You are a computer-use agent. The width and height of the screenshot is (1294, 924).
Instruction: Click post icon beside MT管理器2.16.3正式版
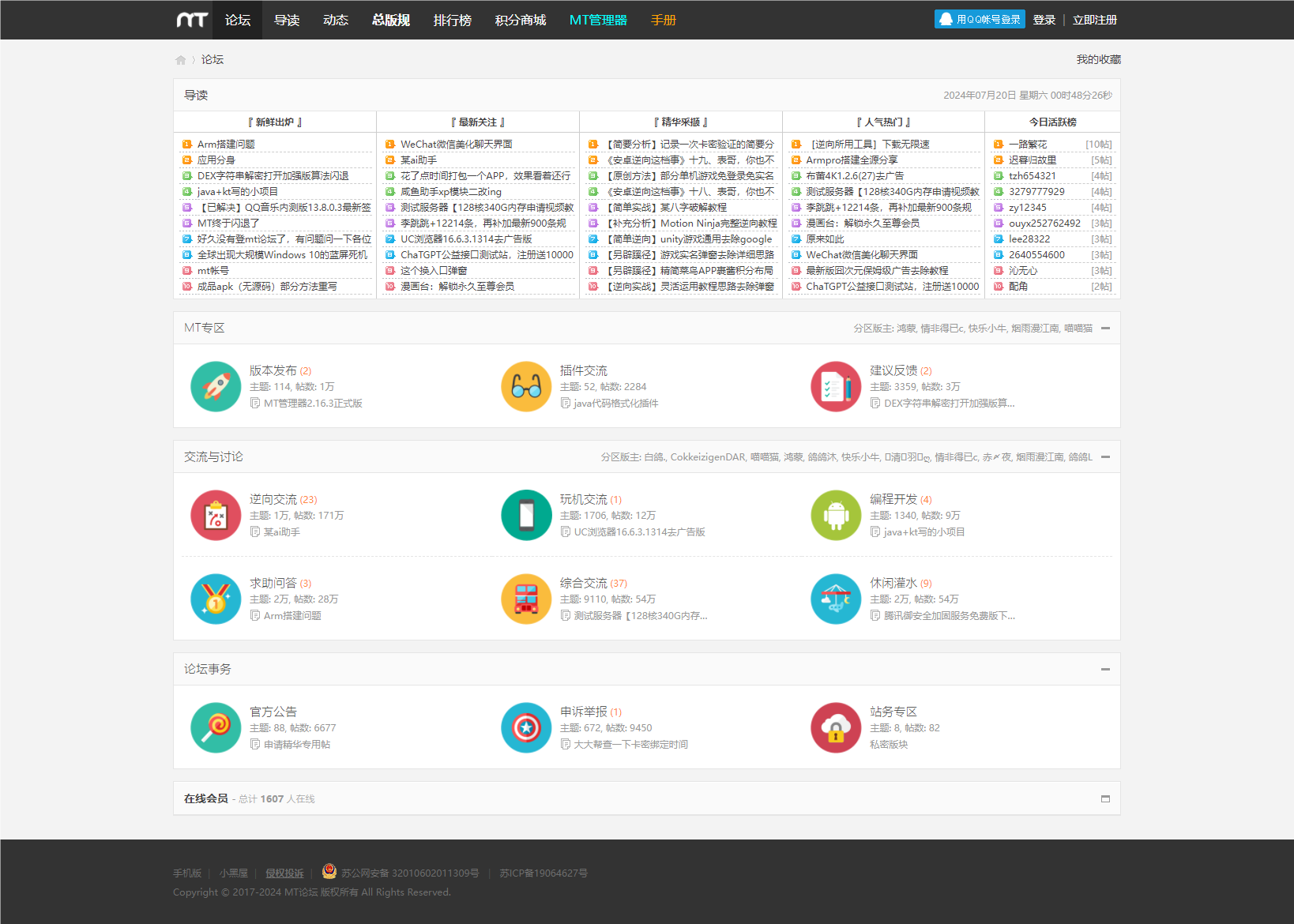[x=255, y=403]
